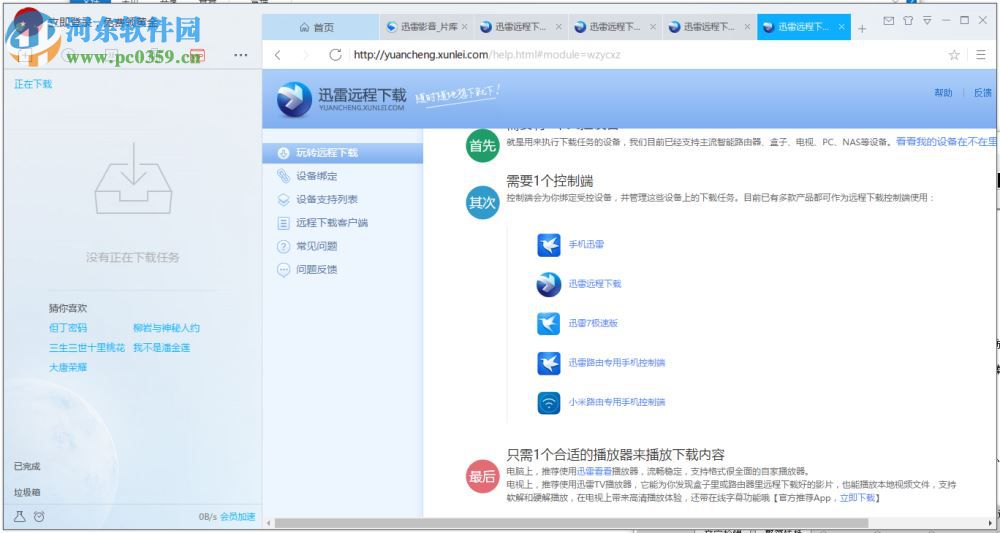Screen dimensions: 1000x533
Task: Bookmark this page with the star icon
Action: click(x=953, y=55)
